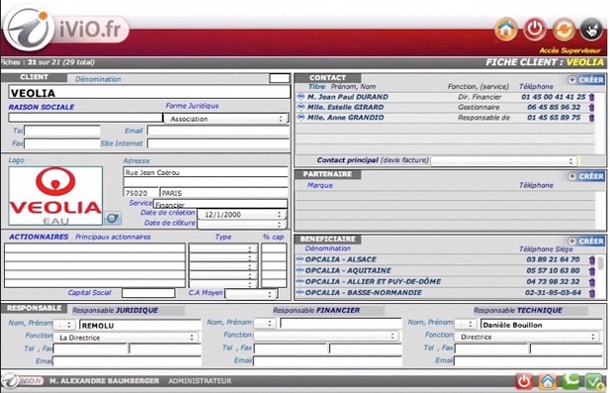Click CRÉER button in CONTACT section
610x393 pixels.
coord(586,80)
